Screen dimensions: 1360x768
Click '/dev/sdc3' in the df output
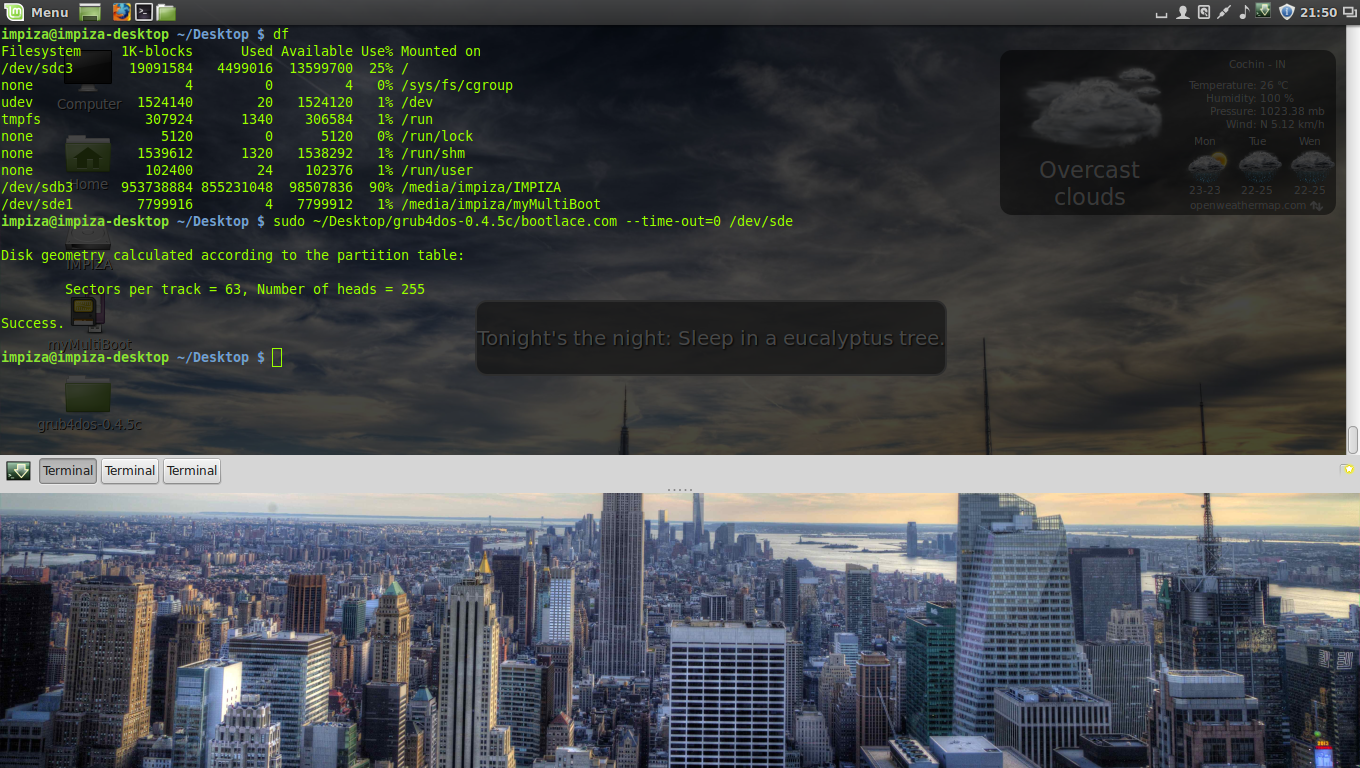[x=37, y=68]
